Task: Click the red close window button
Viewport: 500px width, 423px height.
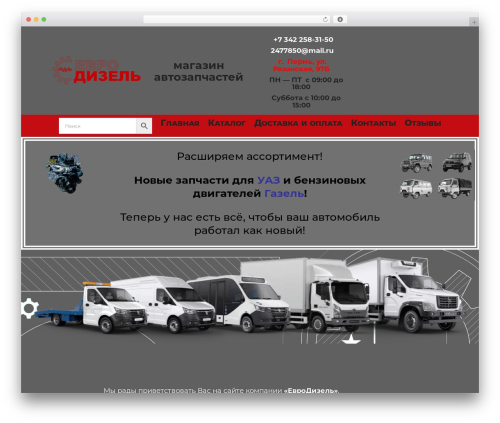Action: click(29, 20)
